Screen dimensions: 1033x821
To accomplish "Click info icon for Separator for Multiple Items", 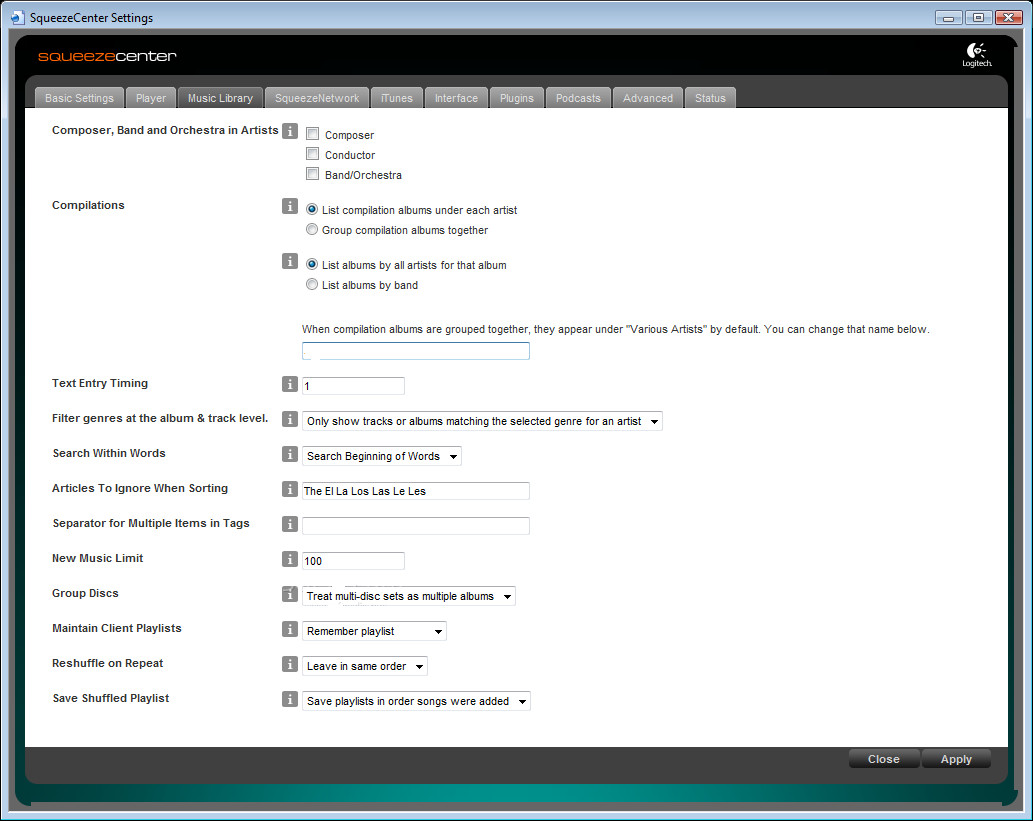I will tap(290, 524).
